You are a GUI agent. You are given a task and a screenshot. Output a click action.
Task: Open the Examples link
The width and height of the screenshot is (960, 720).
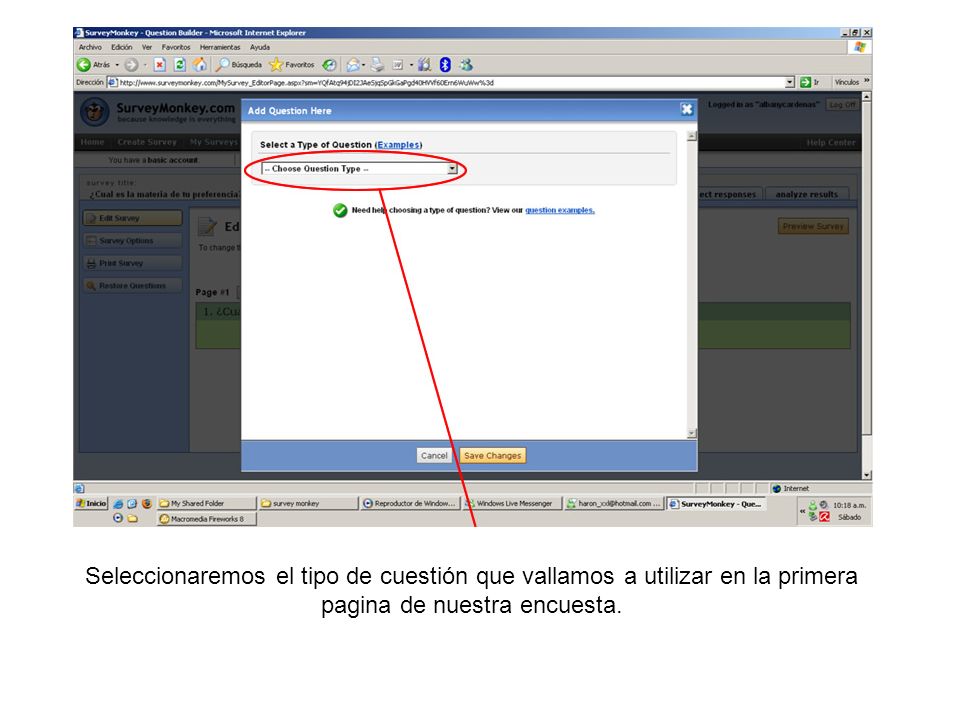coord(399,144)
